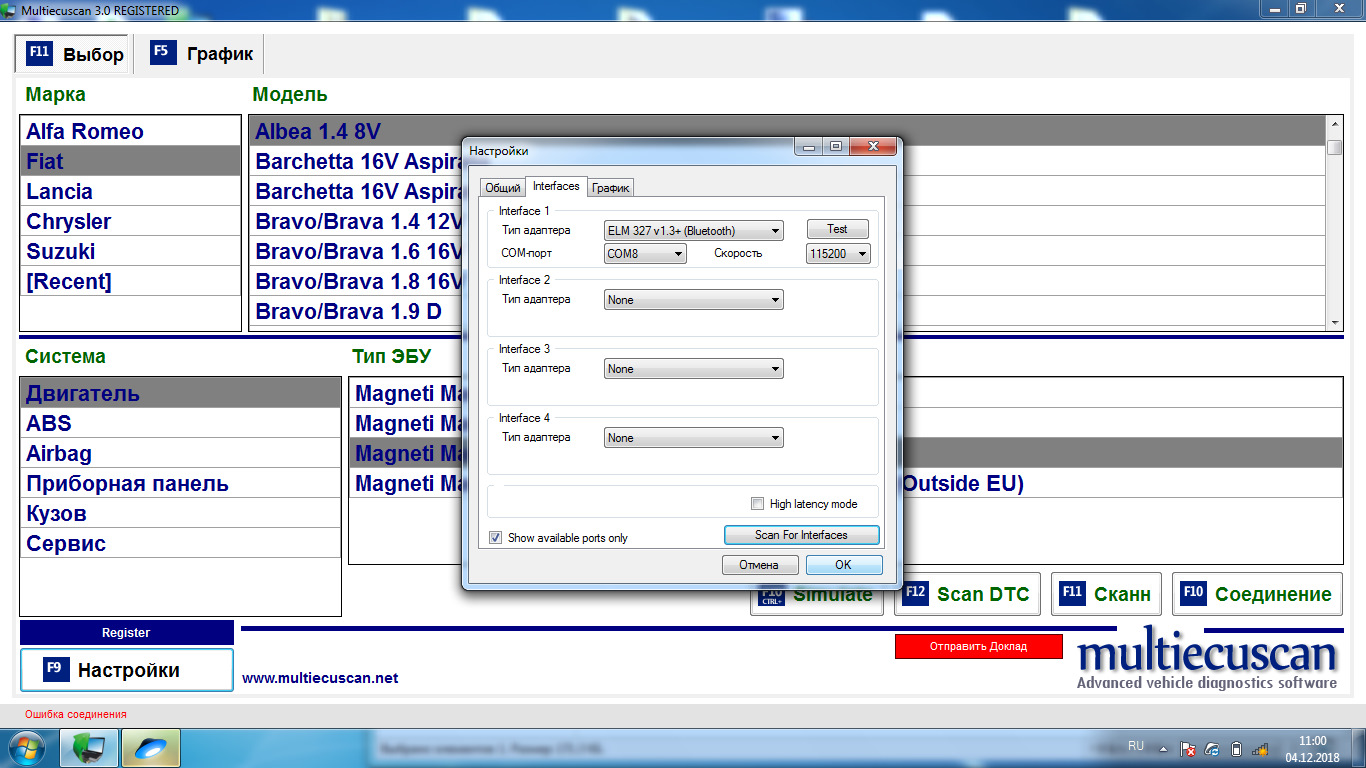Click the model list scrollbar thumb
Screen dimensions: 1366x768
[x=1334, y=147]
